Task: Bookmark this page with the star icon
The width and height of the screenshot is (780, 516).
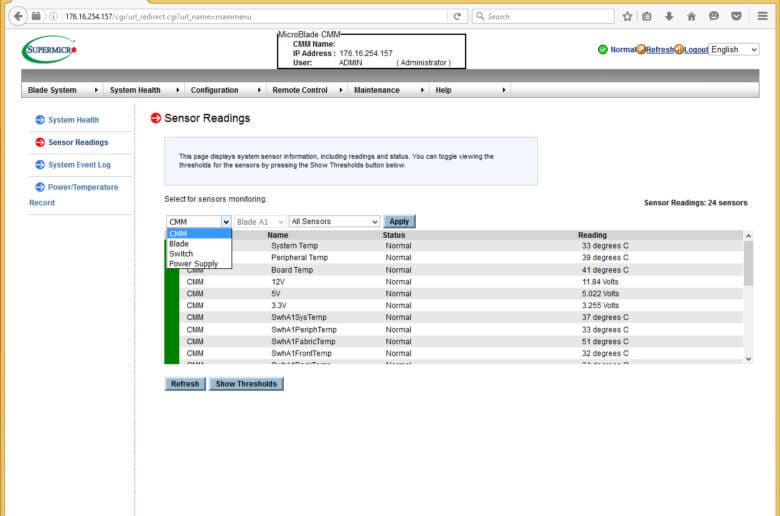Action: (627, 16)
